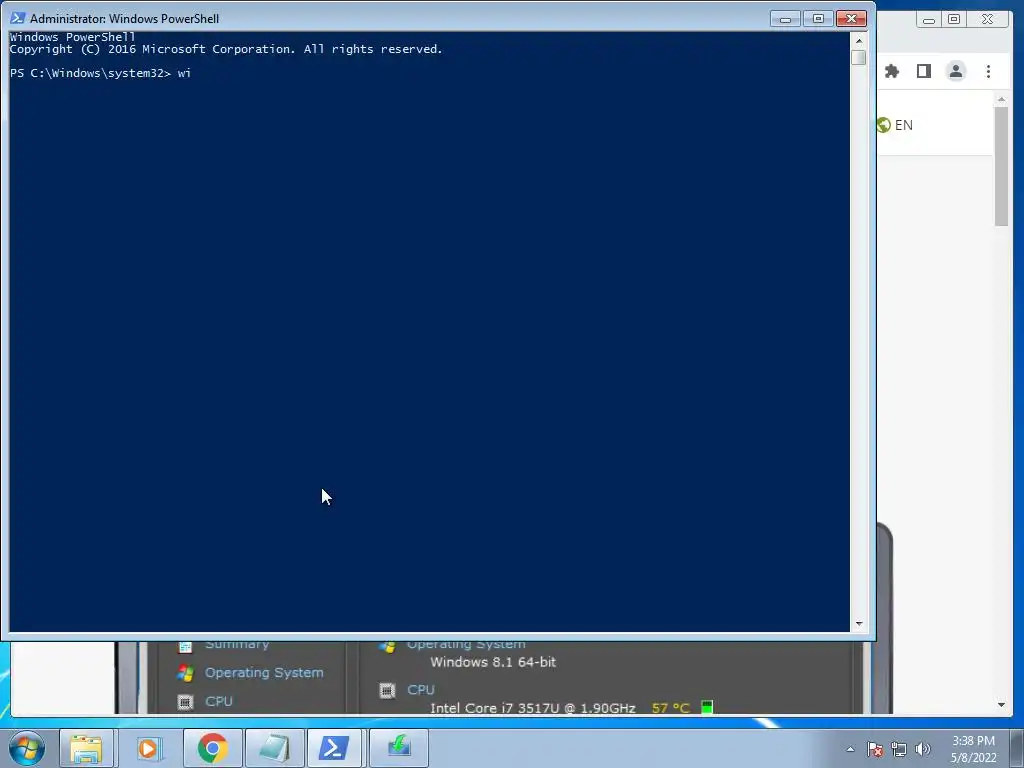Image resolution: width=1024 pixels, height=768 pixels.
Task: Click Chrome page scrollbar thumb
Action: [1001, 167]
